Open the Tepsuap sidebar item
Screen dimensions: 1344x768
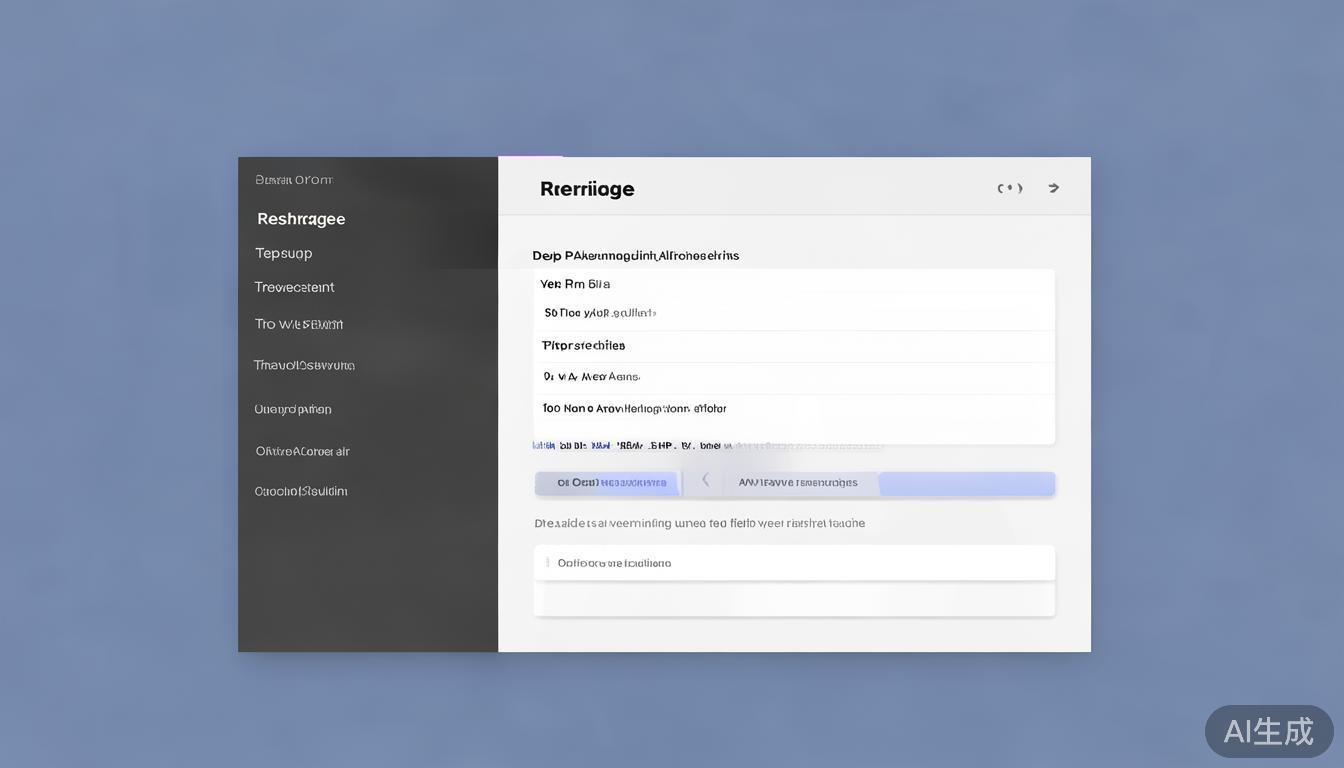pos(284,253)
